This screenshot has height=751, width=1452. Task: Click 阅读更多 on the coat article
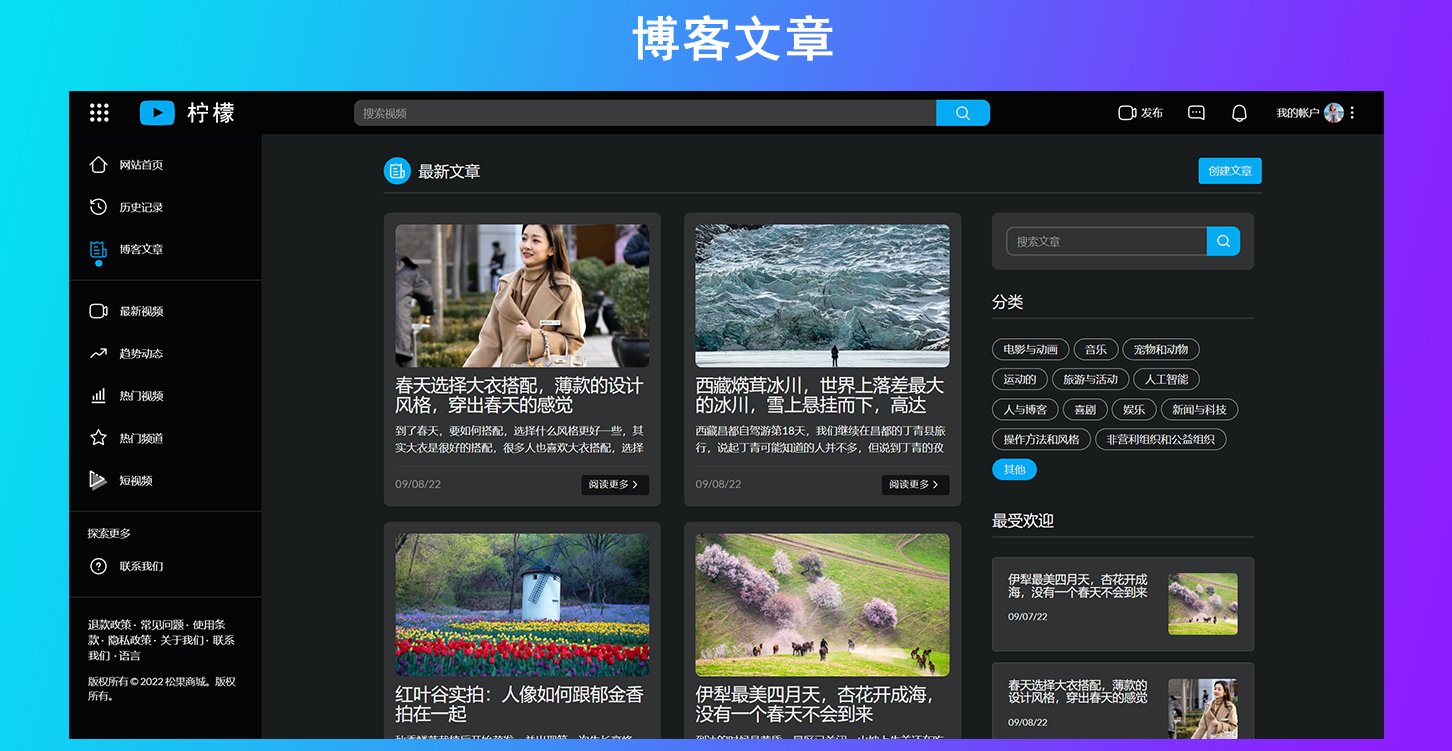[x=614, y=485]
